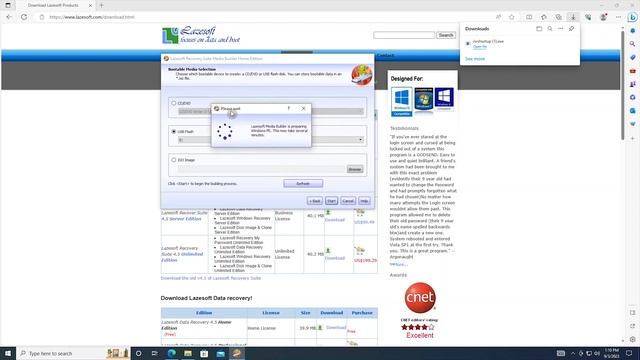
Task: Click the Downloads arrow icon in toolbar
Action: [x=573, y=17]
